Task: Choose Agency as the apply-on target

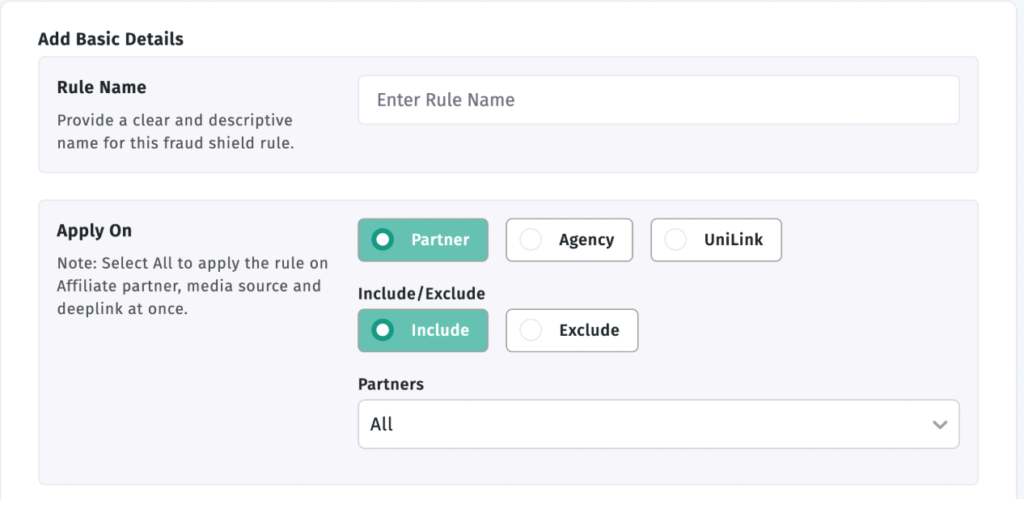Action: click(x=569, y=240)
